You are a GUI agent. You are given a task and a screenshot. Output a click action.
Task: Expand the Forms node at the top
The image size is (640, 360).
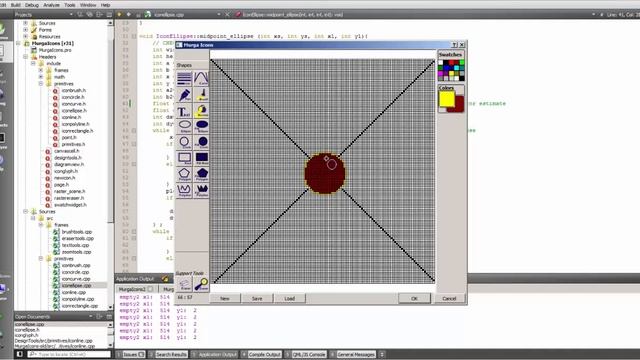(26, 30)
